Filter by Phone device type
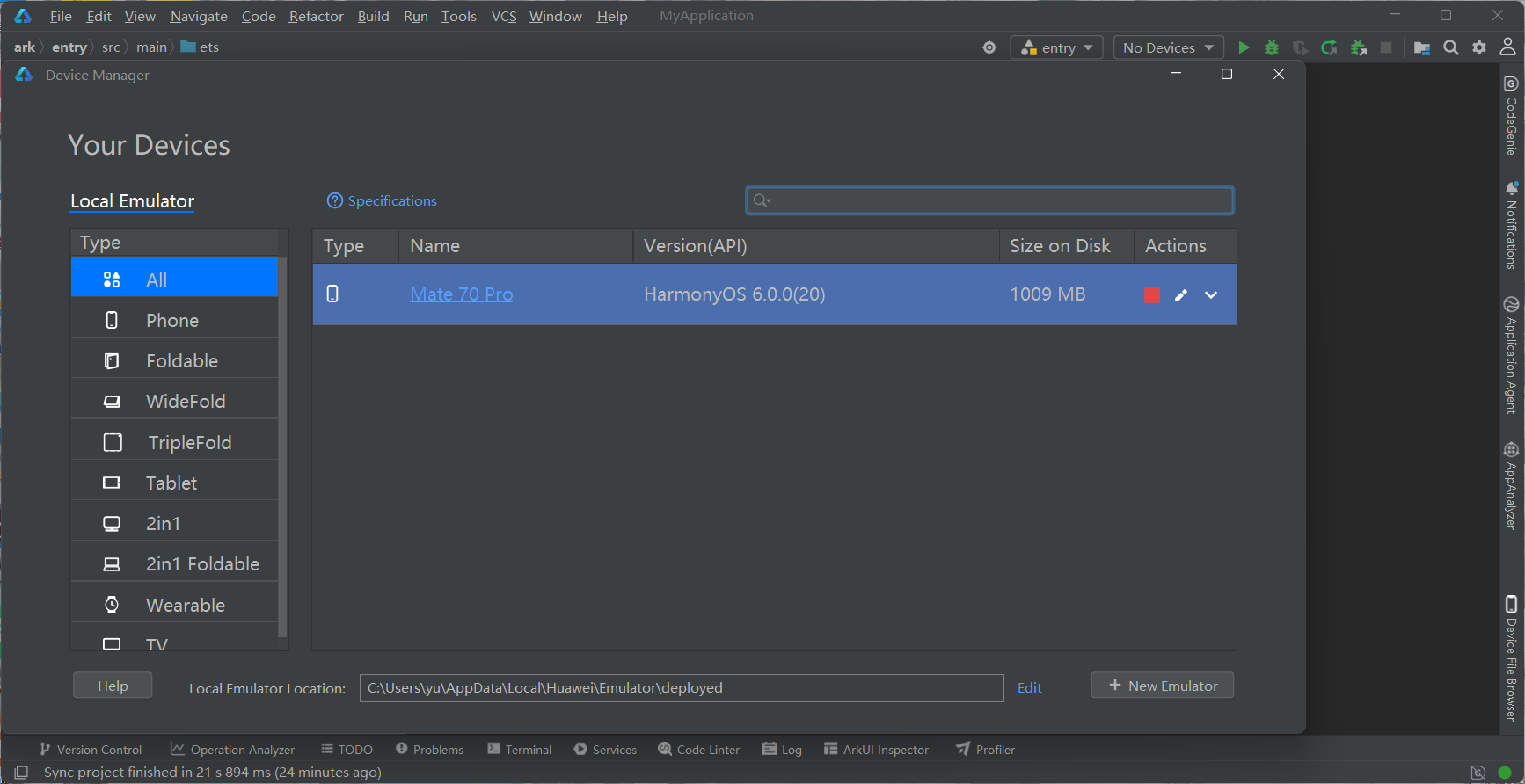Viewport: 1525px width, 784px height. tap(174, 320)
